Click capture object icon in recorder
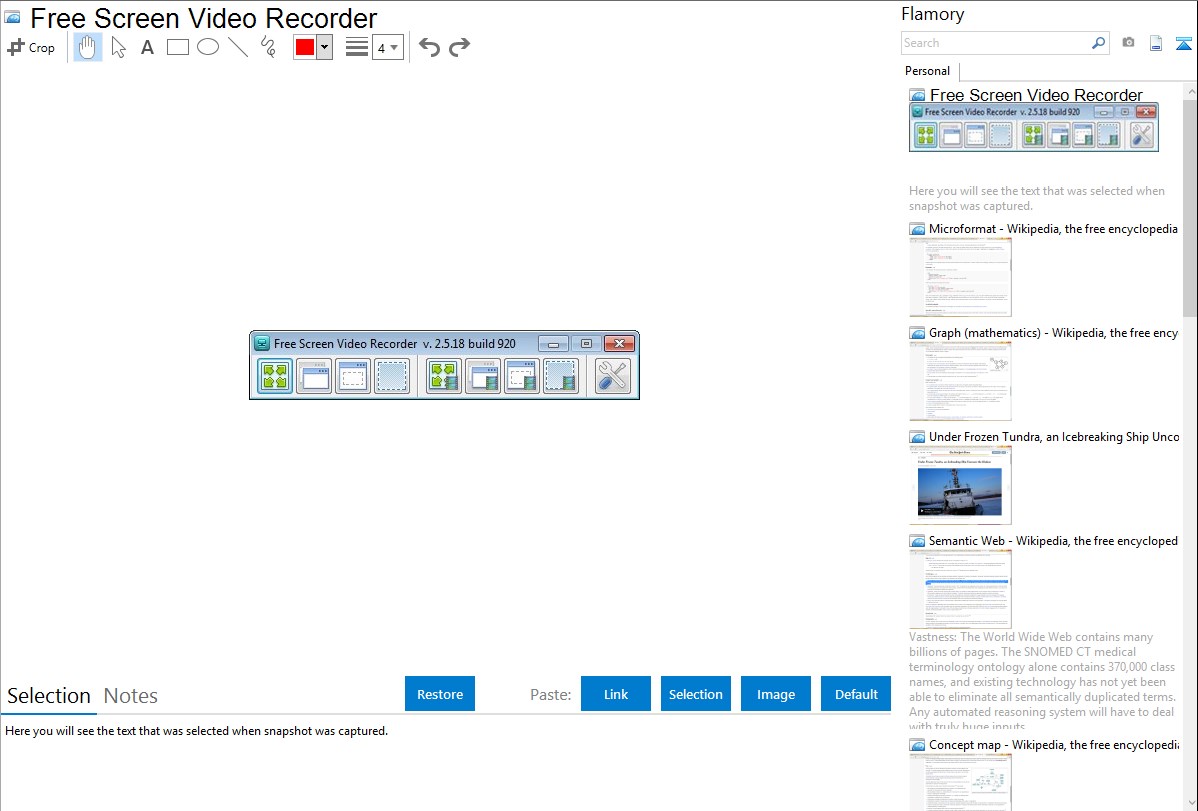The height and width of the screenshot is (811, 1198). (x=353, y=376)
